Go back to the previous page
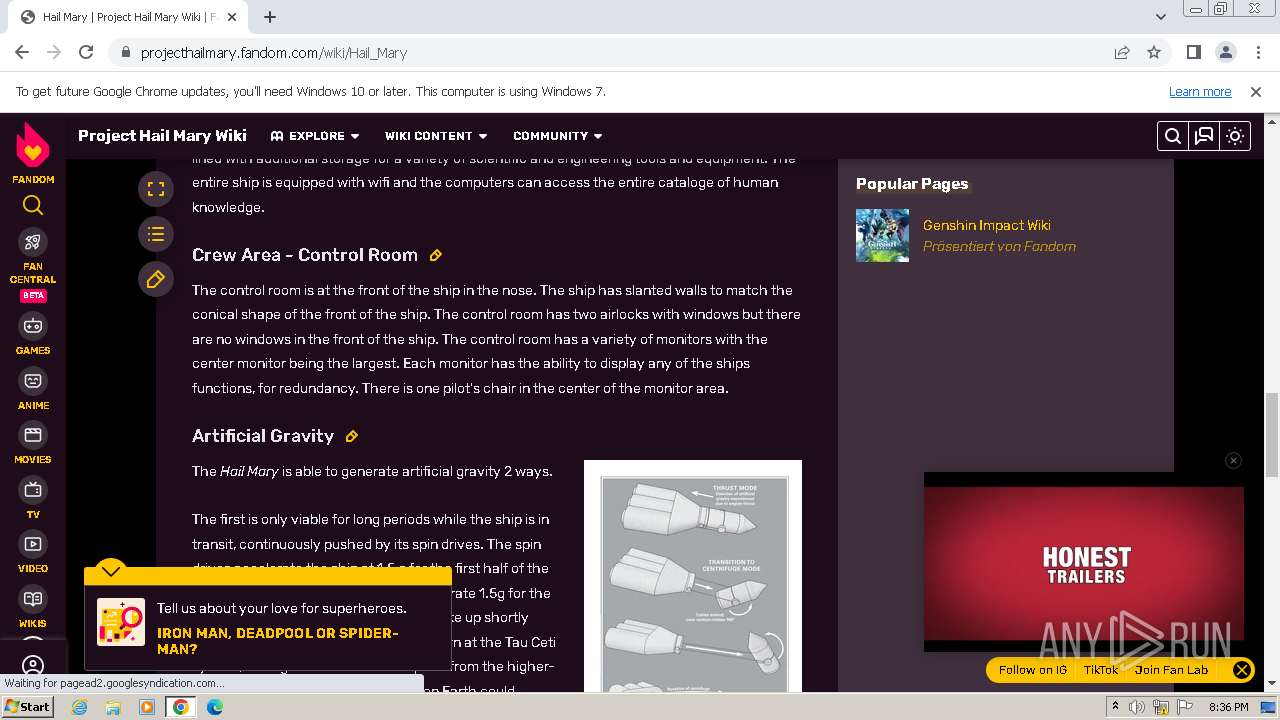The width and height of the screenshot is (1280, 720). [x=22, y=52]
